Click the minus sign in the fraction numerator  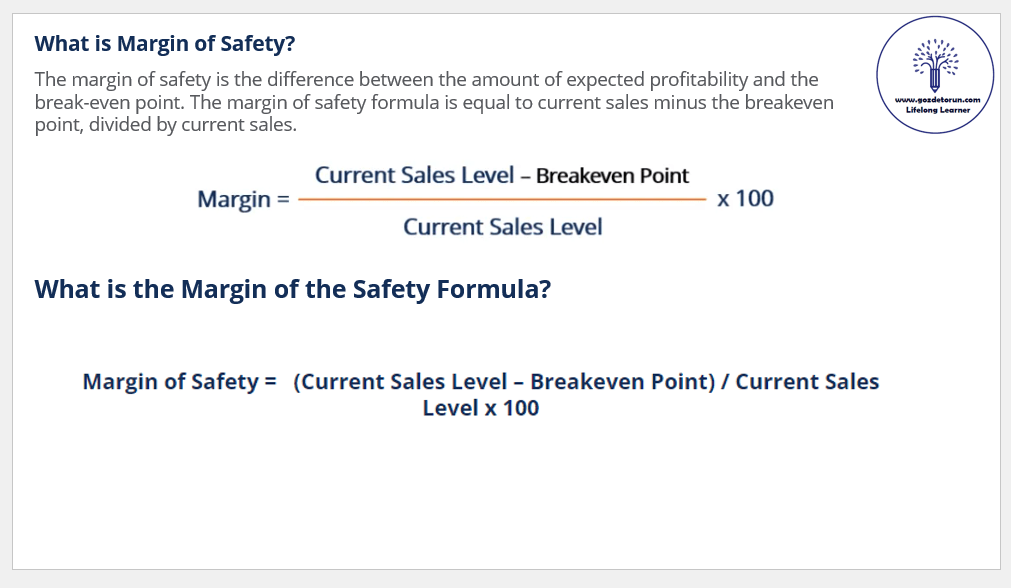525,176
